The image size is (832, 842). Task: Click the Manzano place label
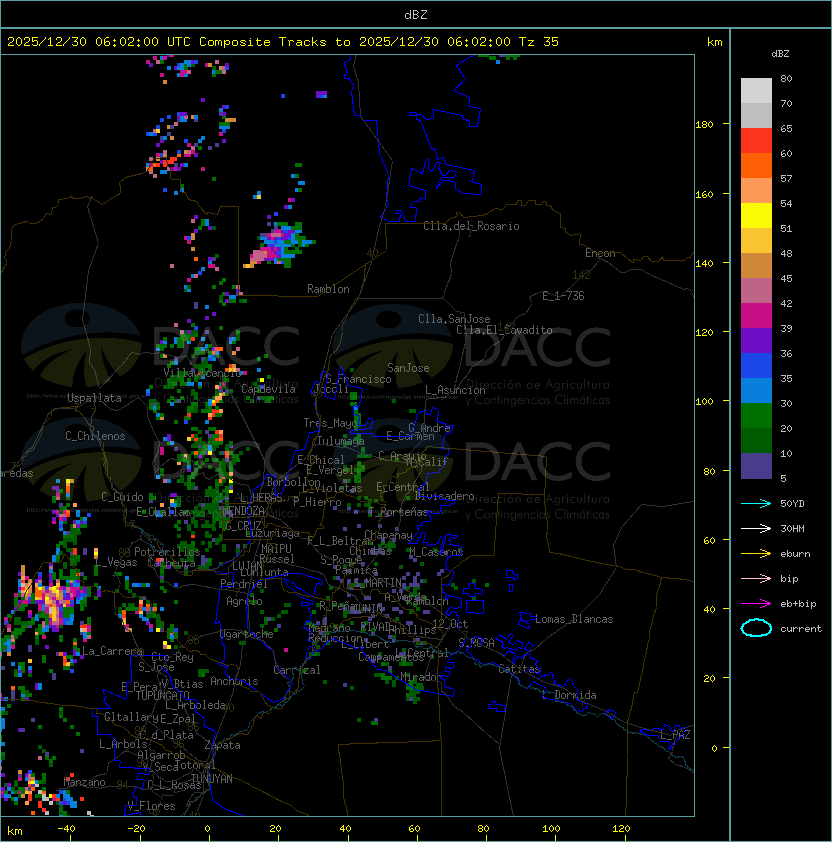[x=84, y=782]
